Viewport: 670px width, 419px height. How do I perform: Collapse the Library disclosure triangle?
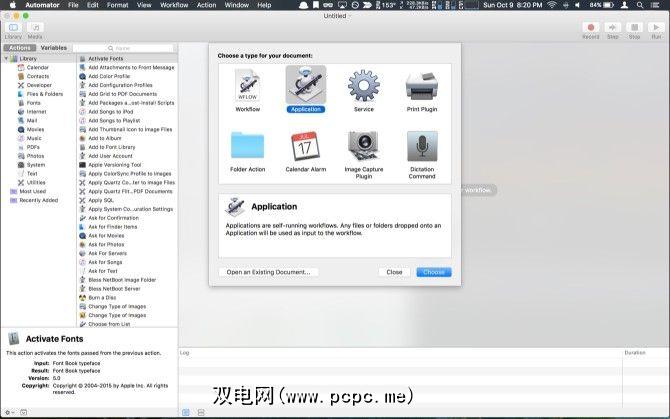[x=6, y=59]
